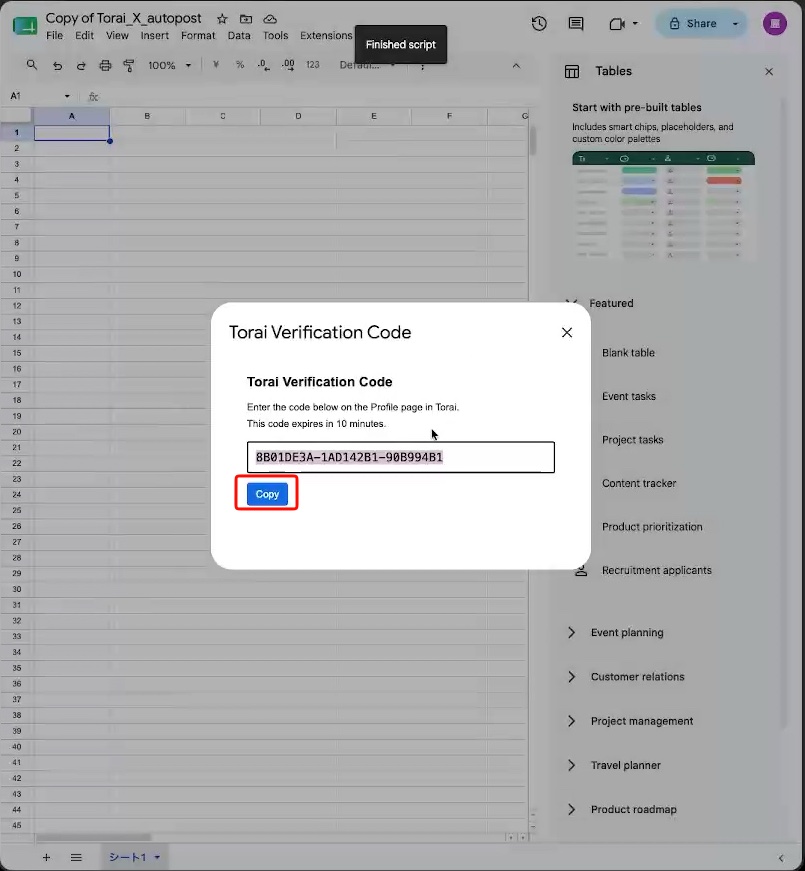Select the Product prioritization table
This screenshot has width=805, height=871.
[652, 527]
